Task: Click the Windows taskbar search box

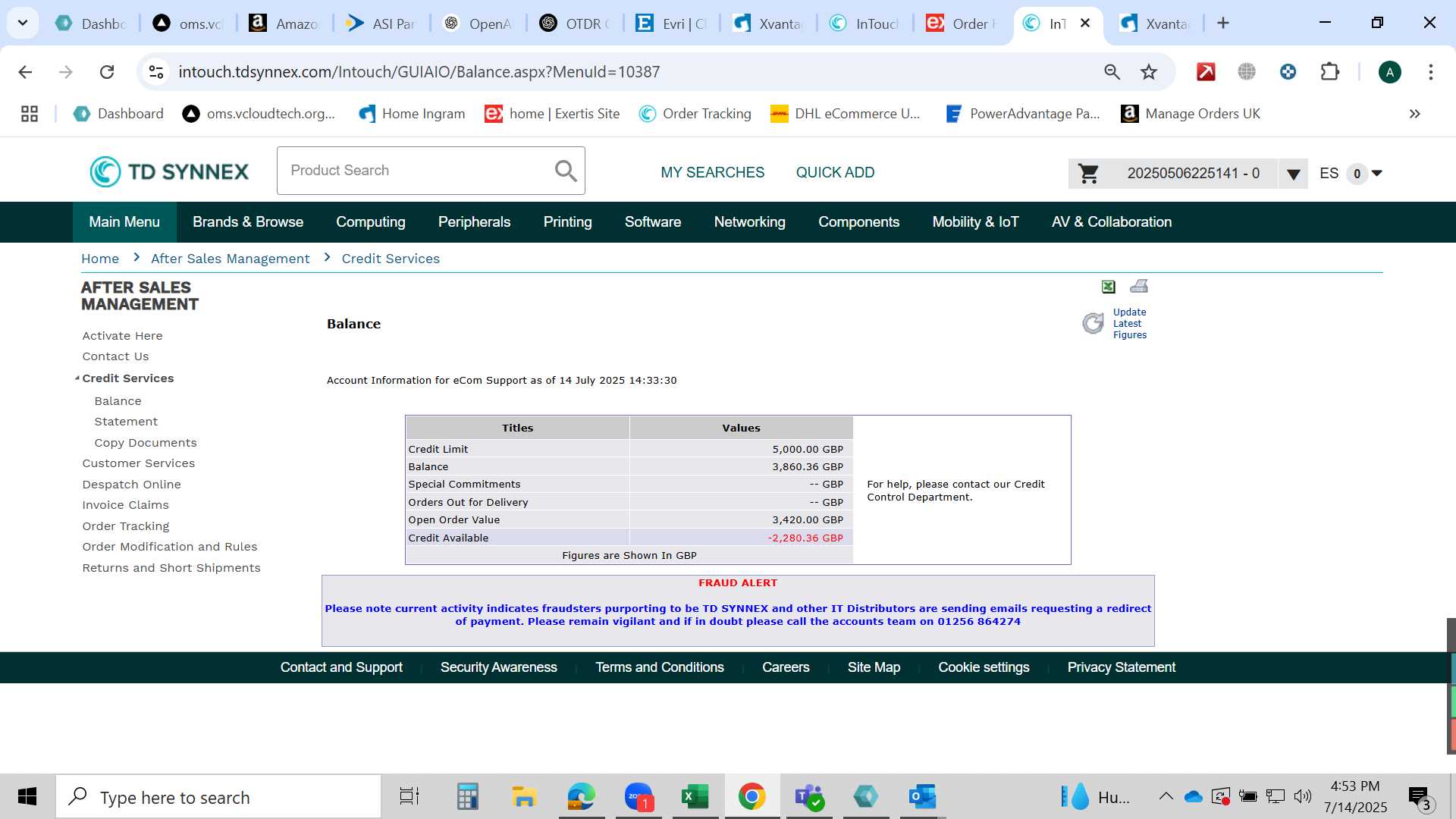Action: (218, 797)
